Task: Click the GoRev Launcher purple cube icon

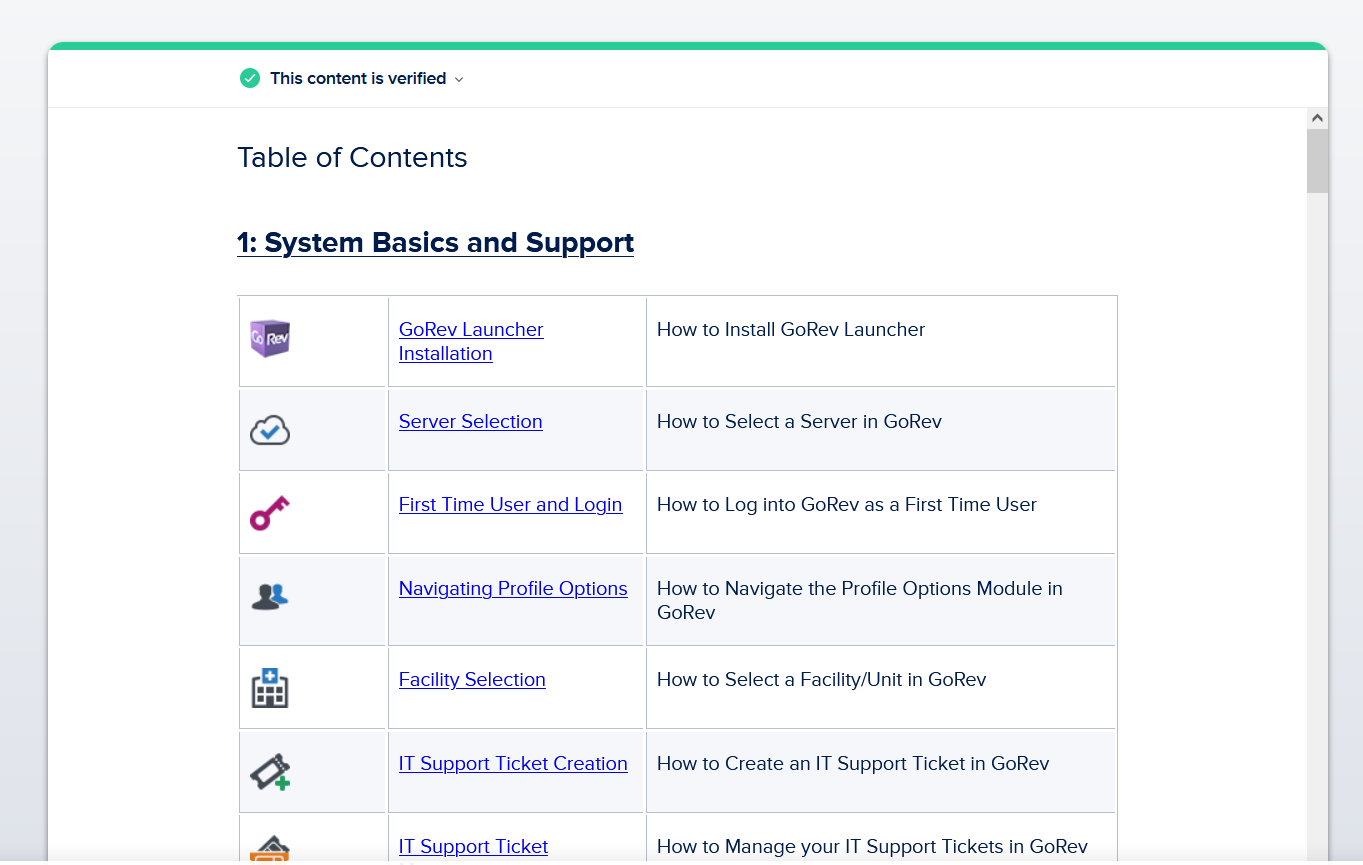Action: pyautogui.click(x=269, y=339)
